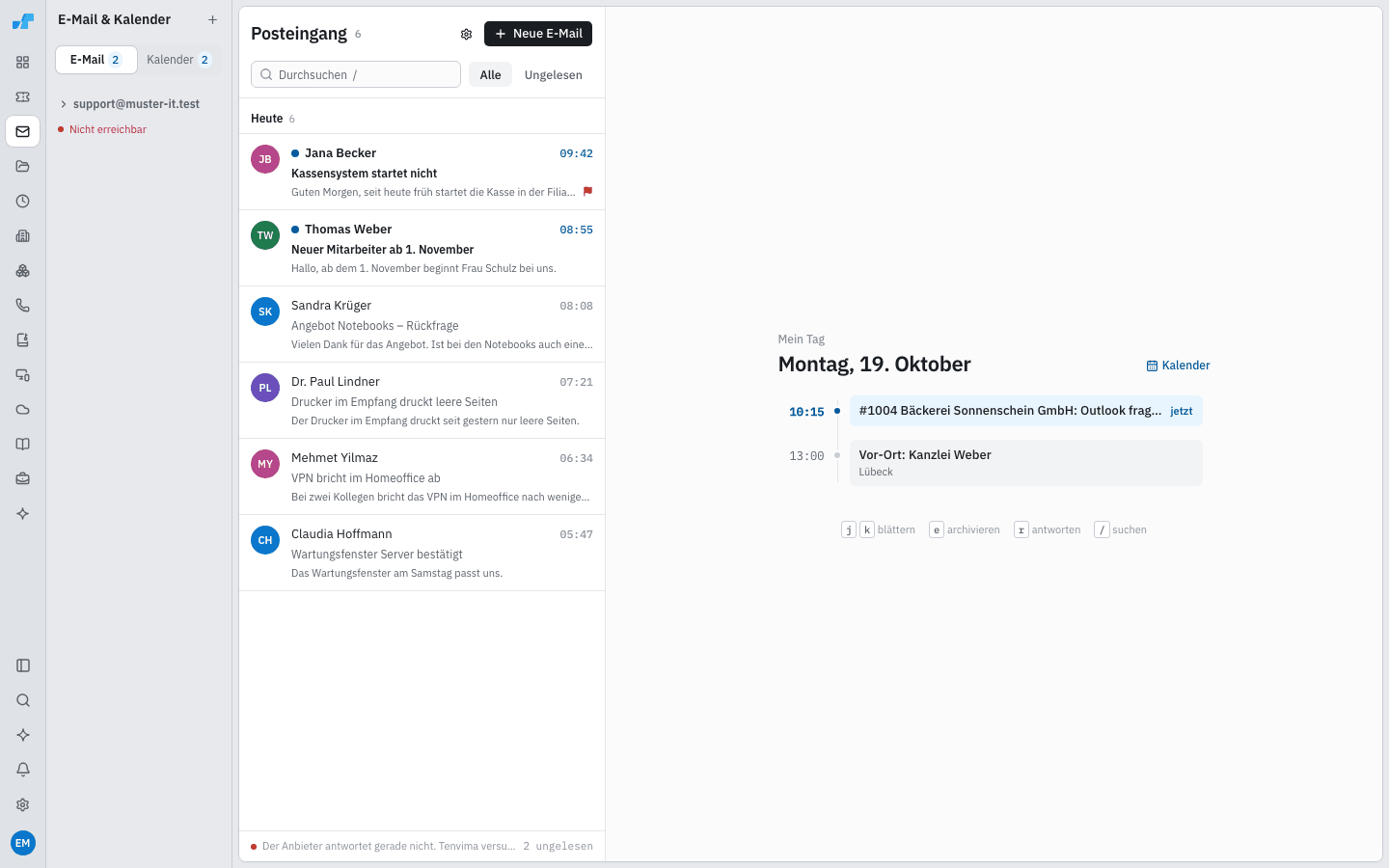The image size is (1389, 868).
Task: Open the Kalender link in Mein Tag
Action: click(1178, 366)
